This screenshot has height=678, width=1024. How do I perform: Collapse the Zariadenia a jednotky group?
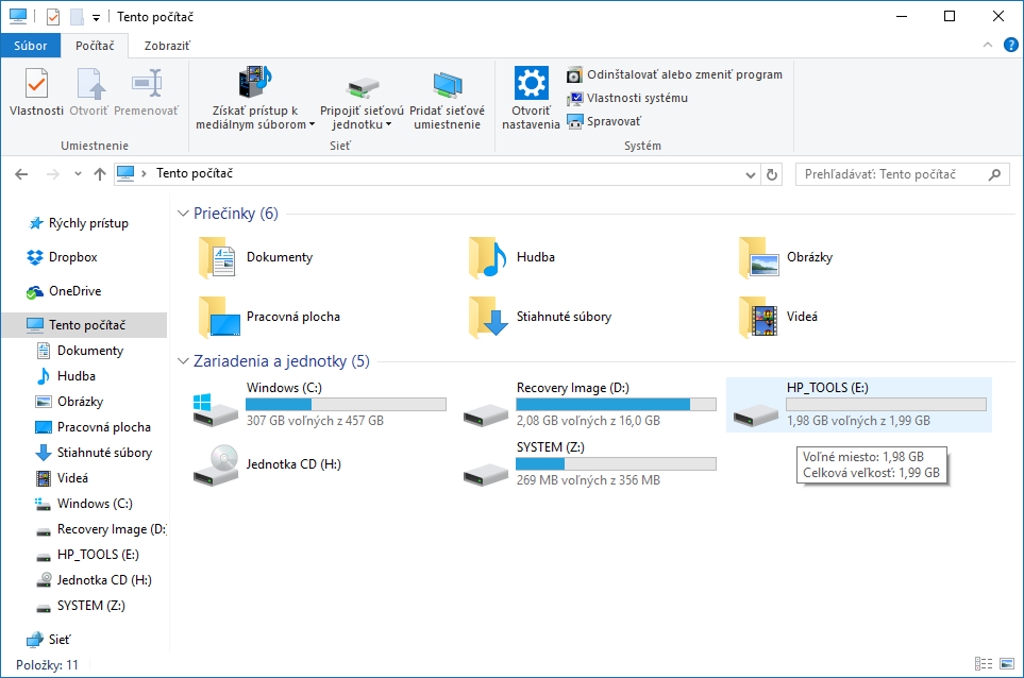click(x=184, y=361)
